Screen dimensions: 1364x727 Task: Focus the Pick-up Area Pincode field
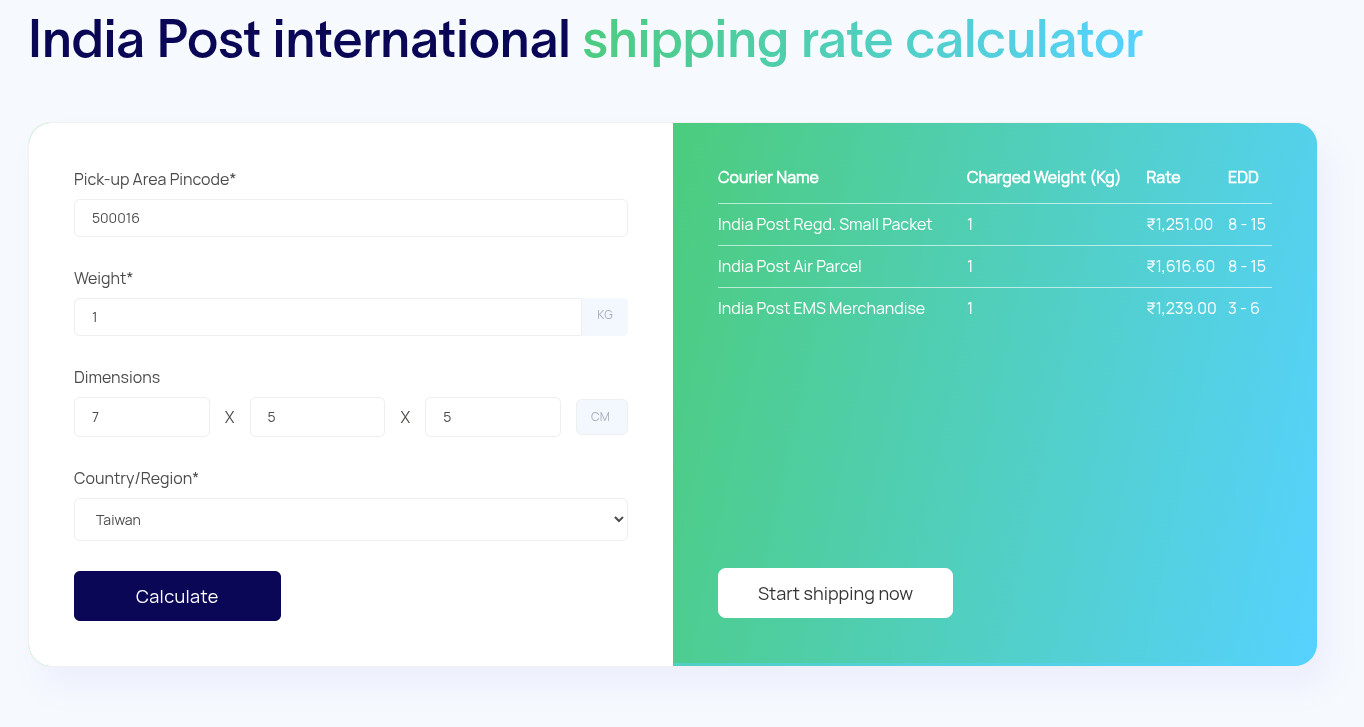coord(350,218)
